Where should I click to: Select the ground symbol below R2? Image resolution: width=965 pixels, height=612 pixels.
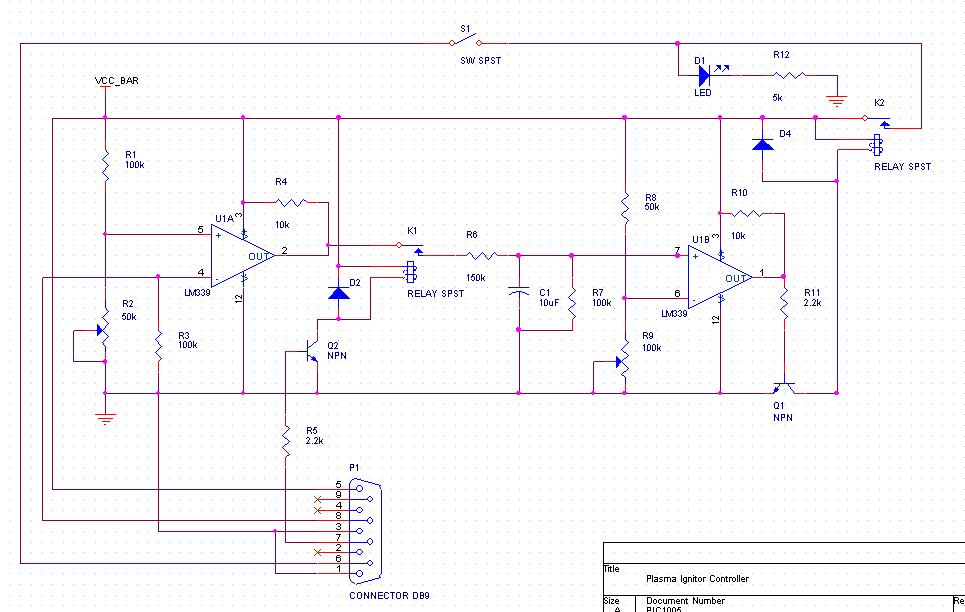(x=105, y=419)
